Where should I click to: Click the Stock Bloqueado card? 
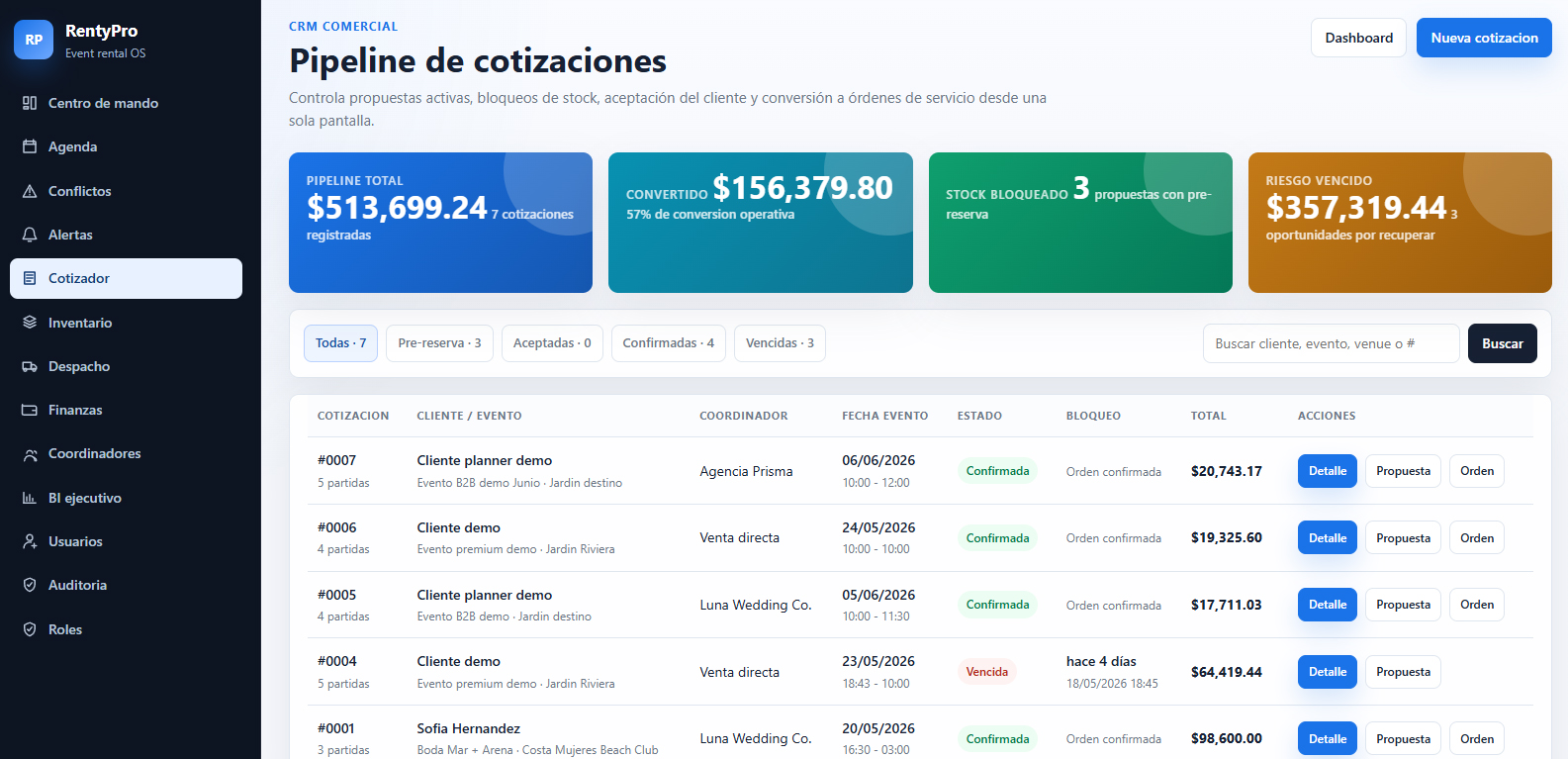1080,223
